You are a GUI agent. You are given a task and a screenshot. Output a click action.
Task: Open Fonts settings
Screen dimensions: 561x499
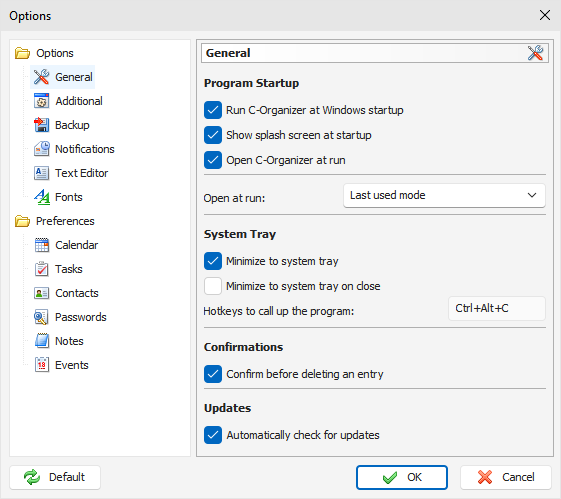pos(69,197)
